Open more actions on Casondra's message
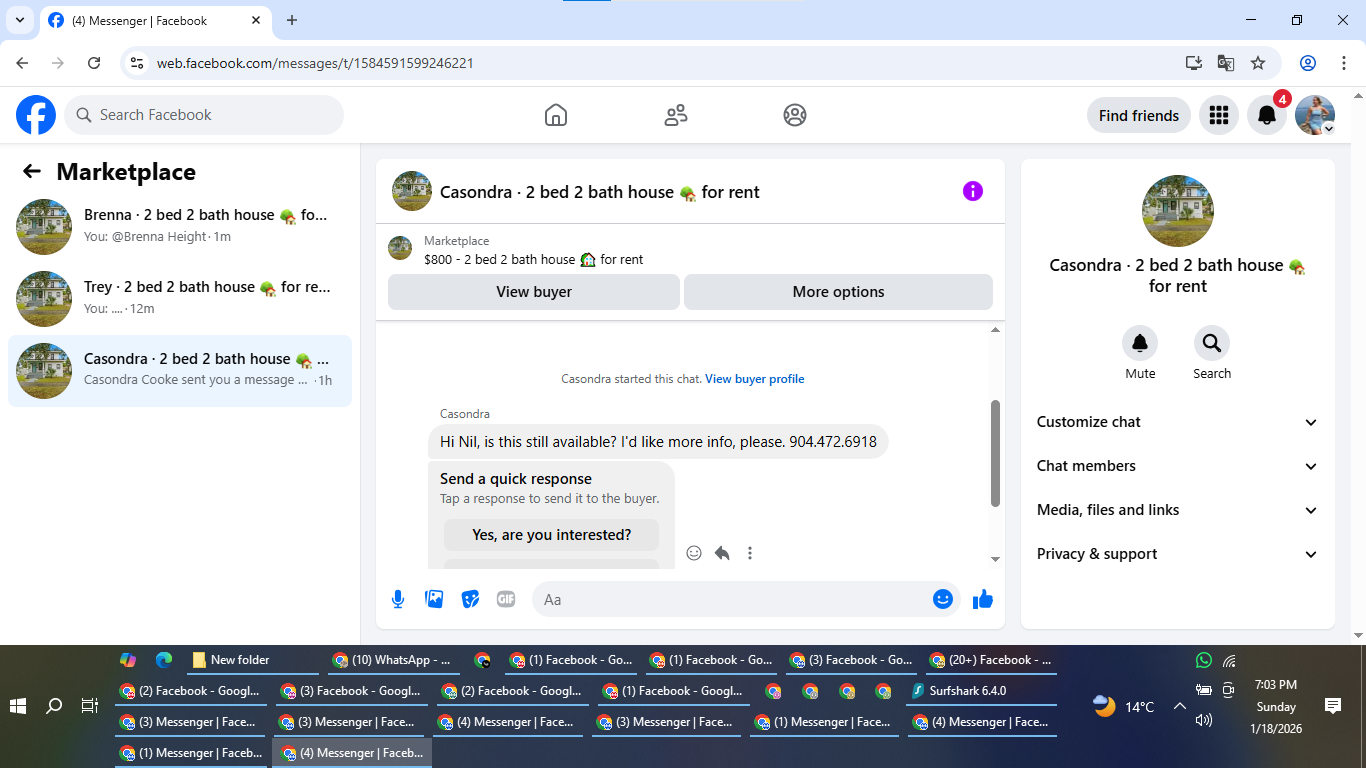Image resolution: width=1366 pixels, height=768 pixels. [750, 553]
